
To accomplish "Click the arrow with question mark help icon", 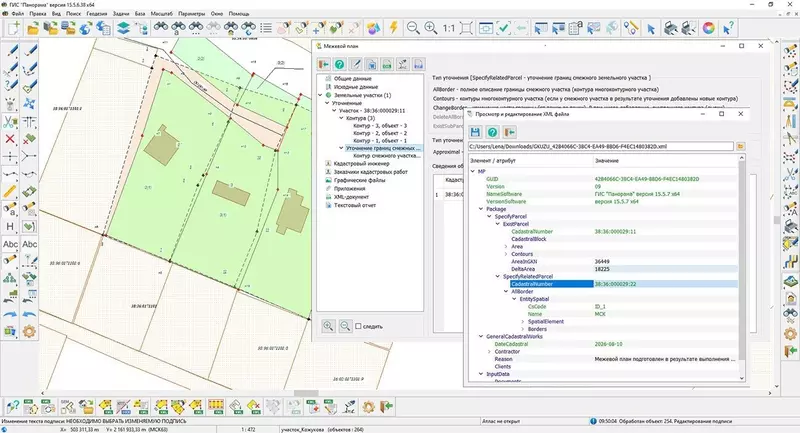I will [728, 28].
